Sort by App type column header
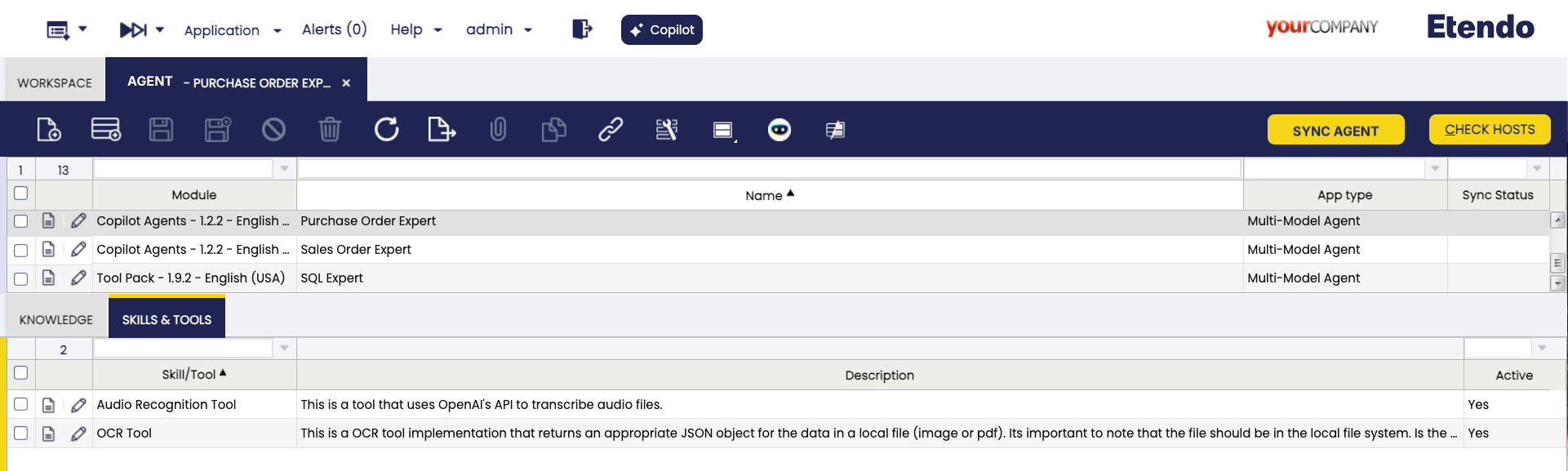 tap(1344, 195)
